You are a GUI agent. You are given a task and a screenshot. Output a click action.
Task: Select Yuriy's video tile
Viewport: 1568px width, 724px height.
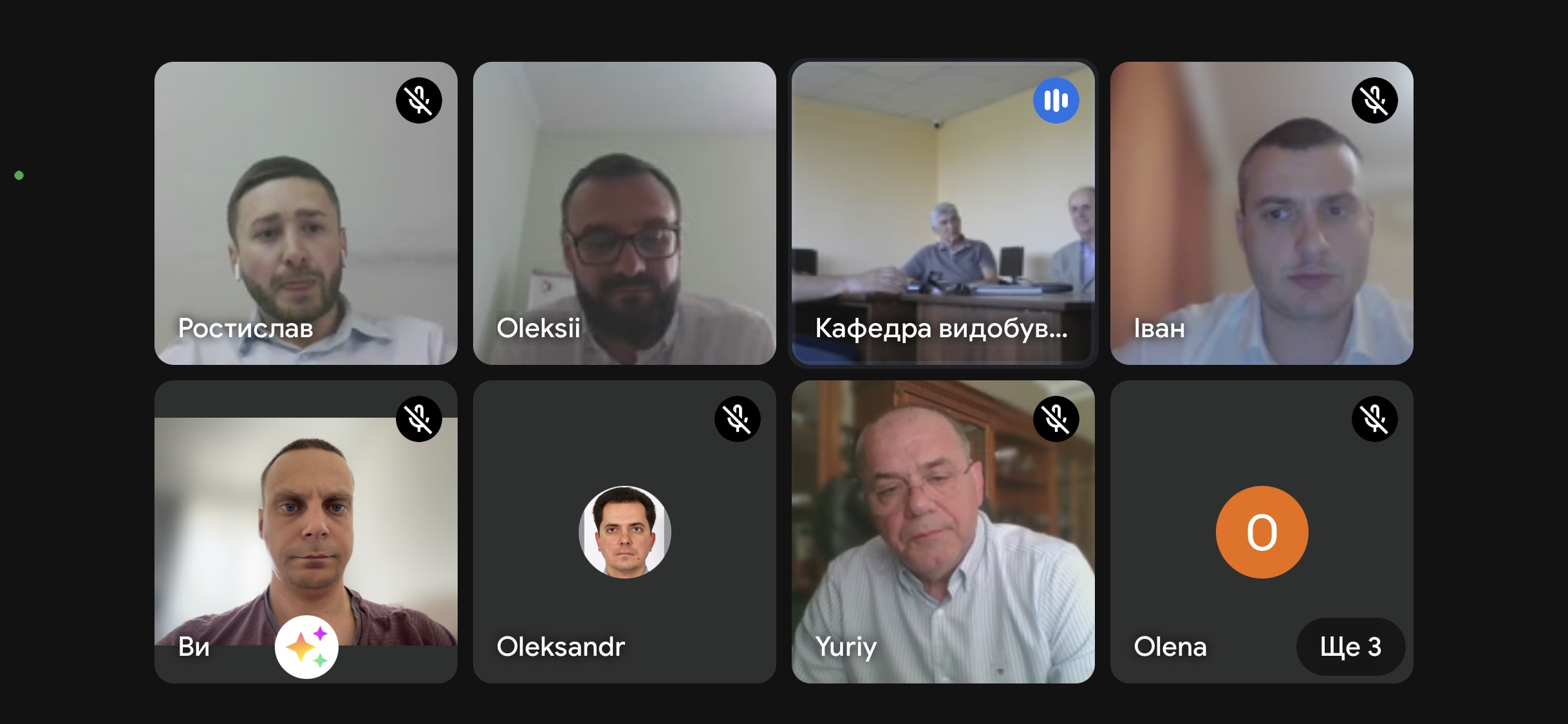tap(943, 532)
